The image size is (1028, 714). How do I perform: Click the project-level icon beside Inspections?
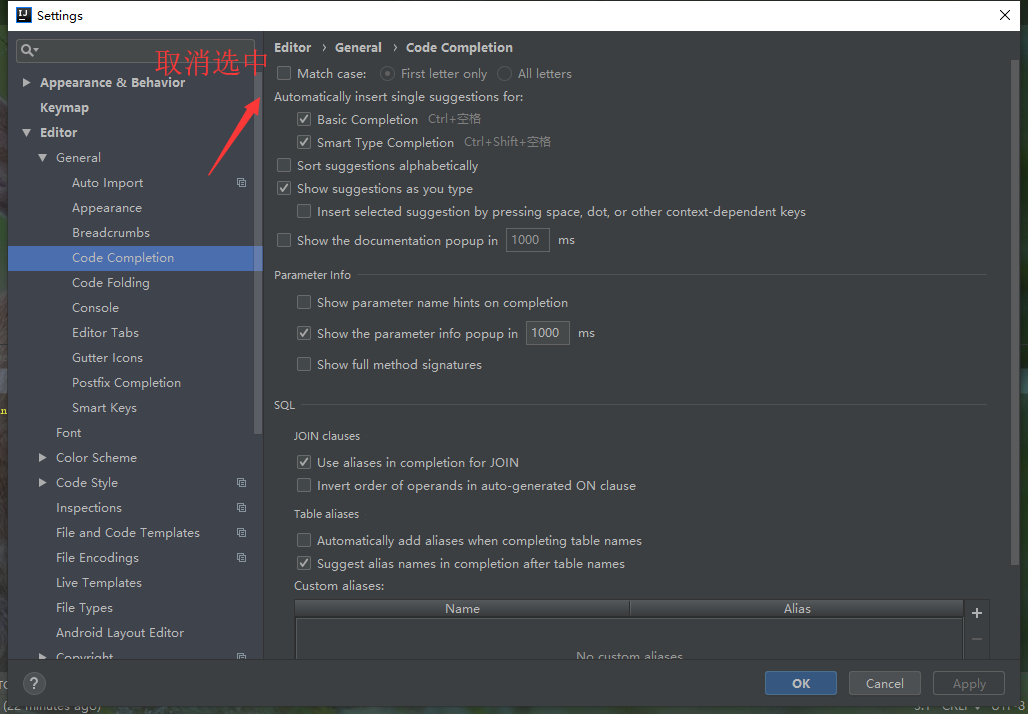[241, 507]
